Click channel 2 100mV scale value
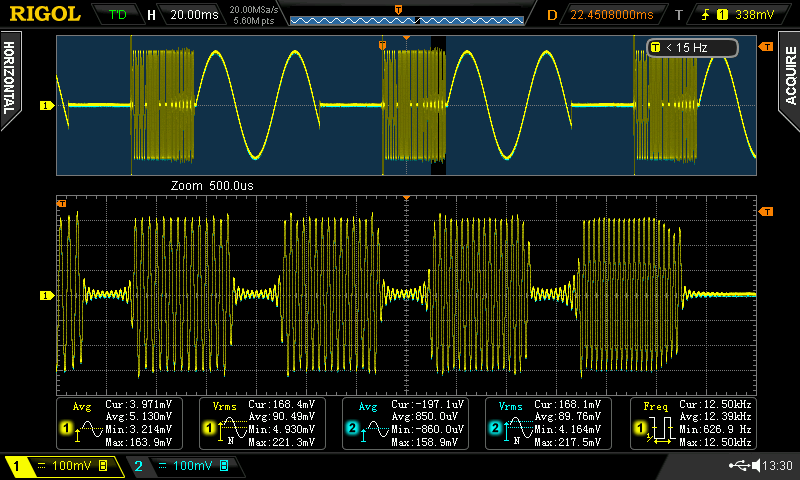Image resolution: width=800 pixels, height=480 pixels. tap(192, 466)
